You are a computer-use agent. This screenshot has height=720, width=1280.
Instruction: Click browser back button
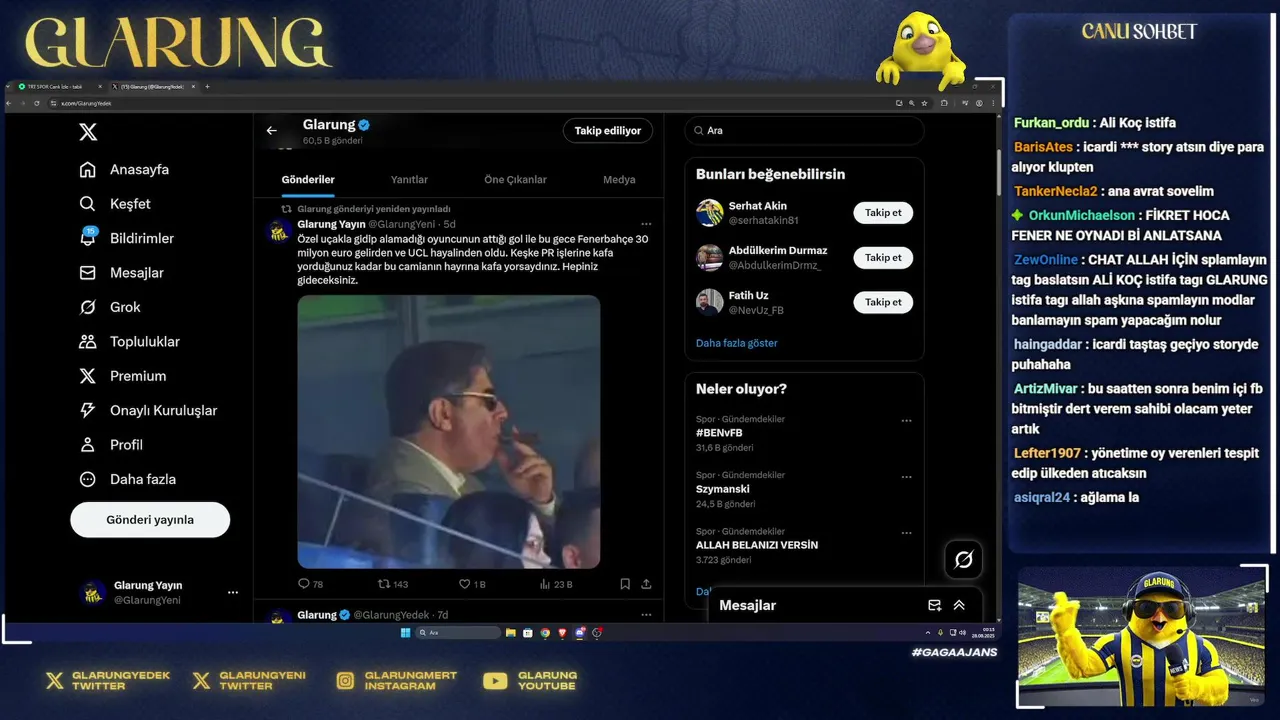[11, 103]
